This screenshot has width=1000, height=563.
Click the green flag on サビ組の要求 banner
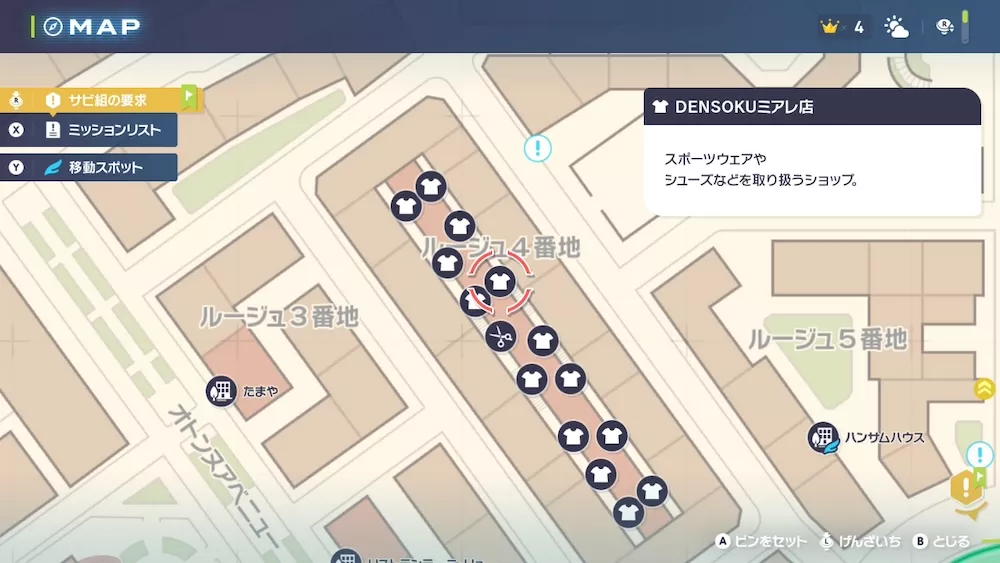(189, 98)
